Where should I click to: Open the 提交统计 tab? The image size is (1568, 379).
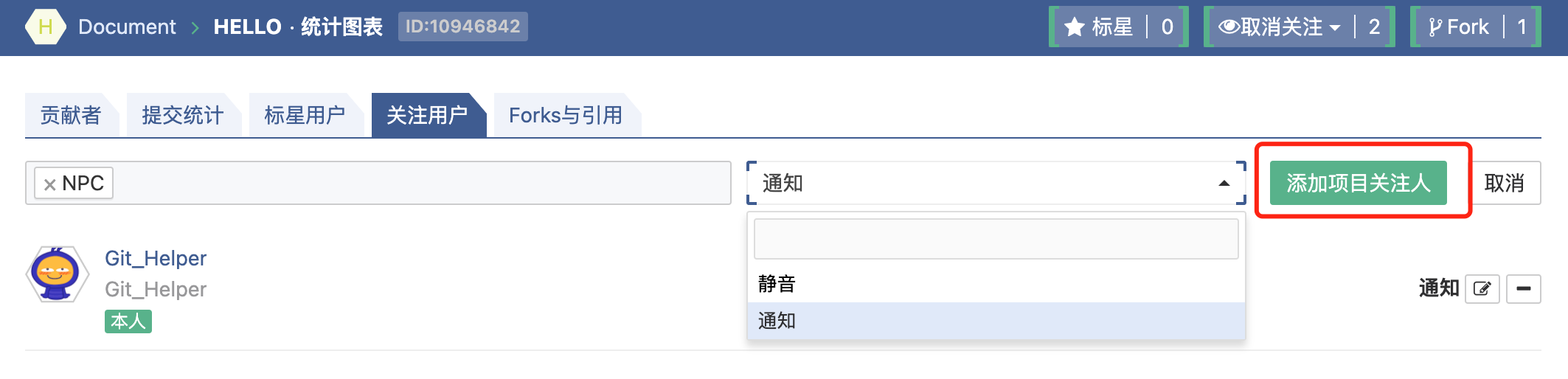click(182, 116)
